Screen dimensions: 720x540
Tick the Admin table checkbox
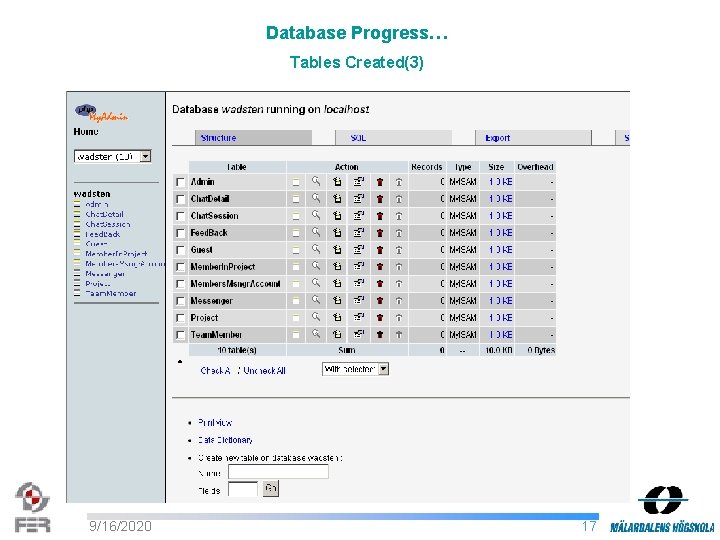pyautogui.click(x=180, y=182)
